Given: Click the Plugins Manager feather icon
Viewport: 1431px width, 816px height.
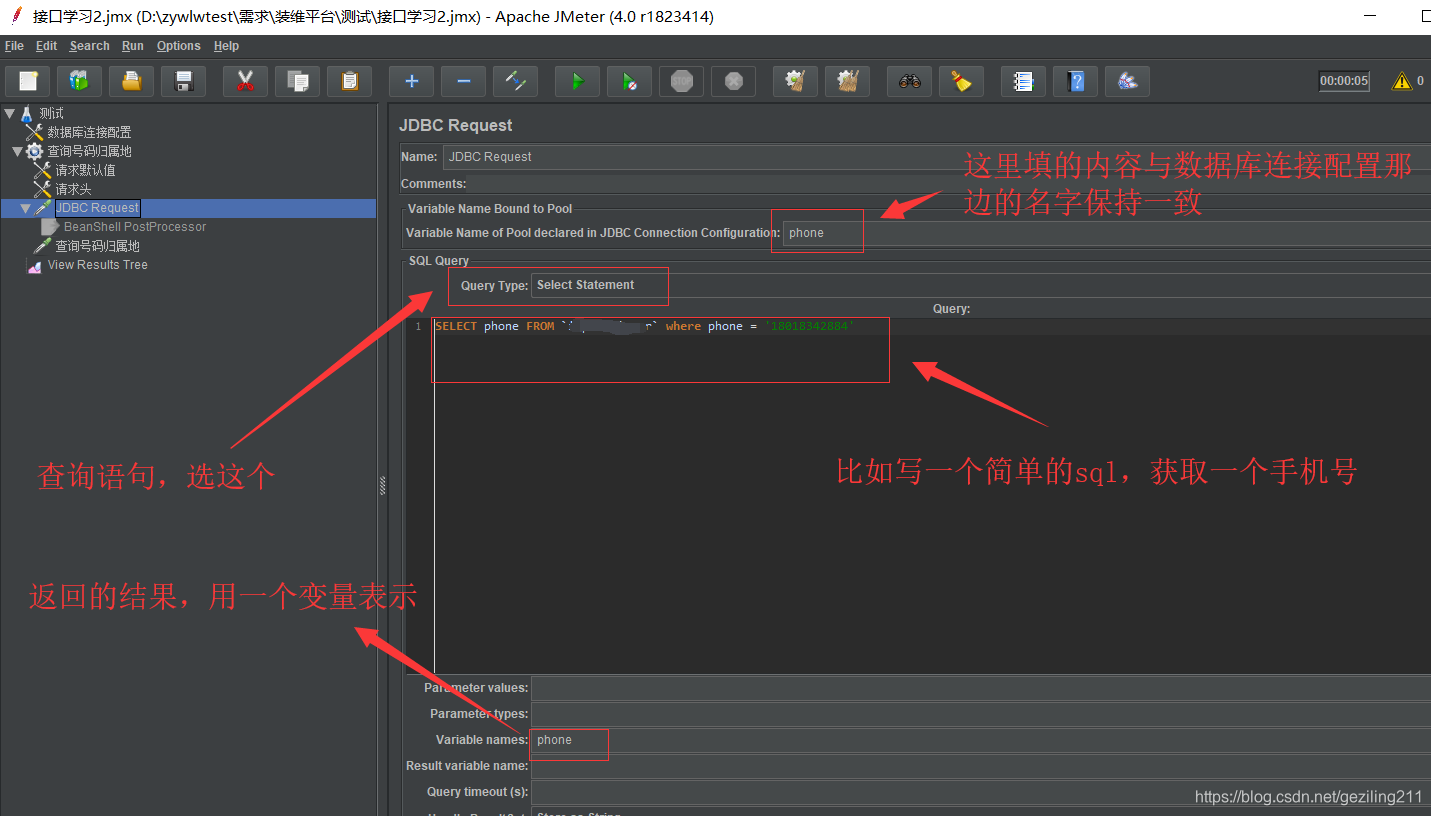Looking at the screenshot, I should [x=1128, y=81].
